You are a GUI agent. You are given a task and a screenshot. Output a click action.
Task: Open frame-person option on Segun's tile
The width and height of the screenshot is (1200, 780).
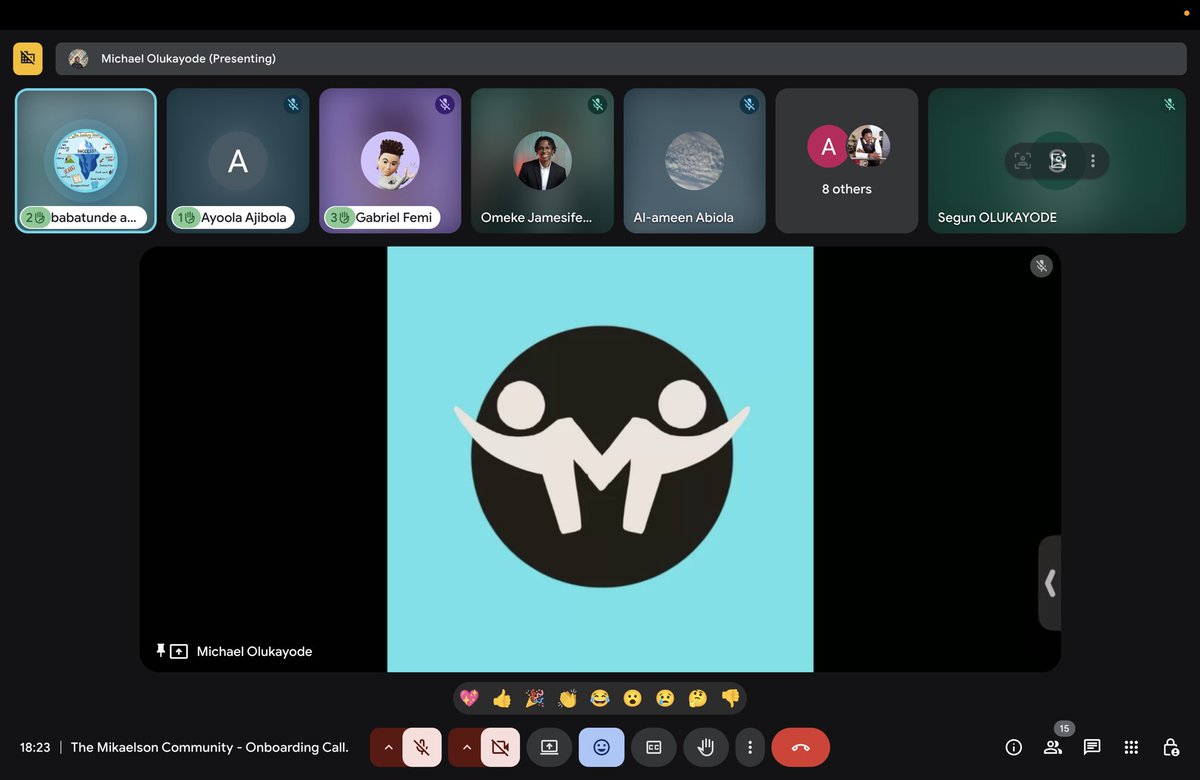[1022, 161]
